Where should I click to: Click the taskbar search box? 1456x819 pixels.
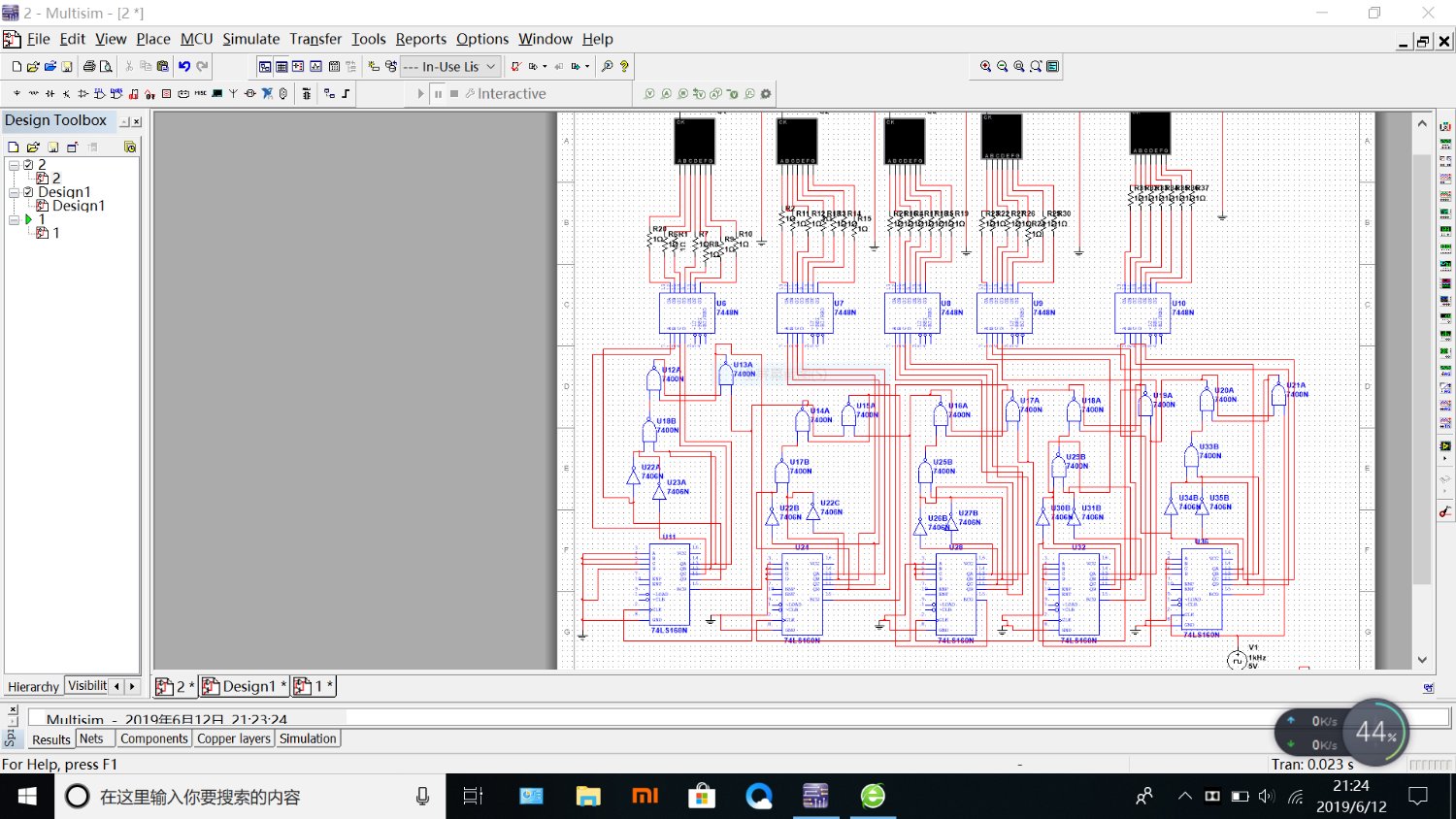pyautogui.click(x=250, y=797)
